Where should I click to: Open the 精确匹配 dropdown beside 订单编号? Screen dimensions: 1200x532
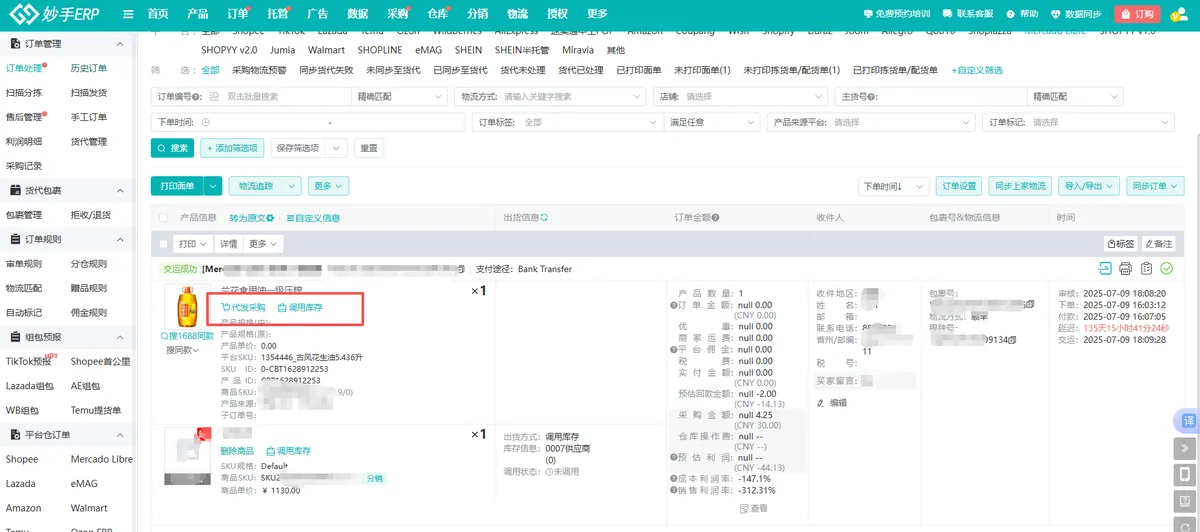400,97
